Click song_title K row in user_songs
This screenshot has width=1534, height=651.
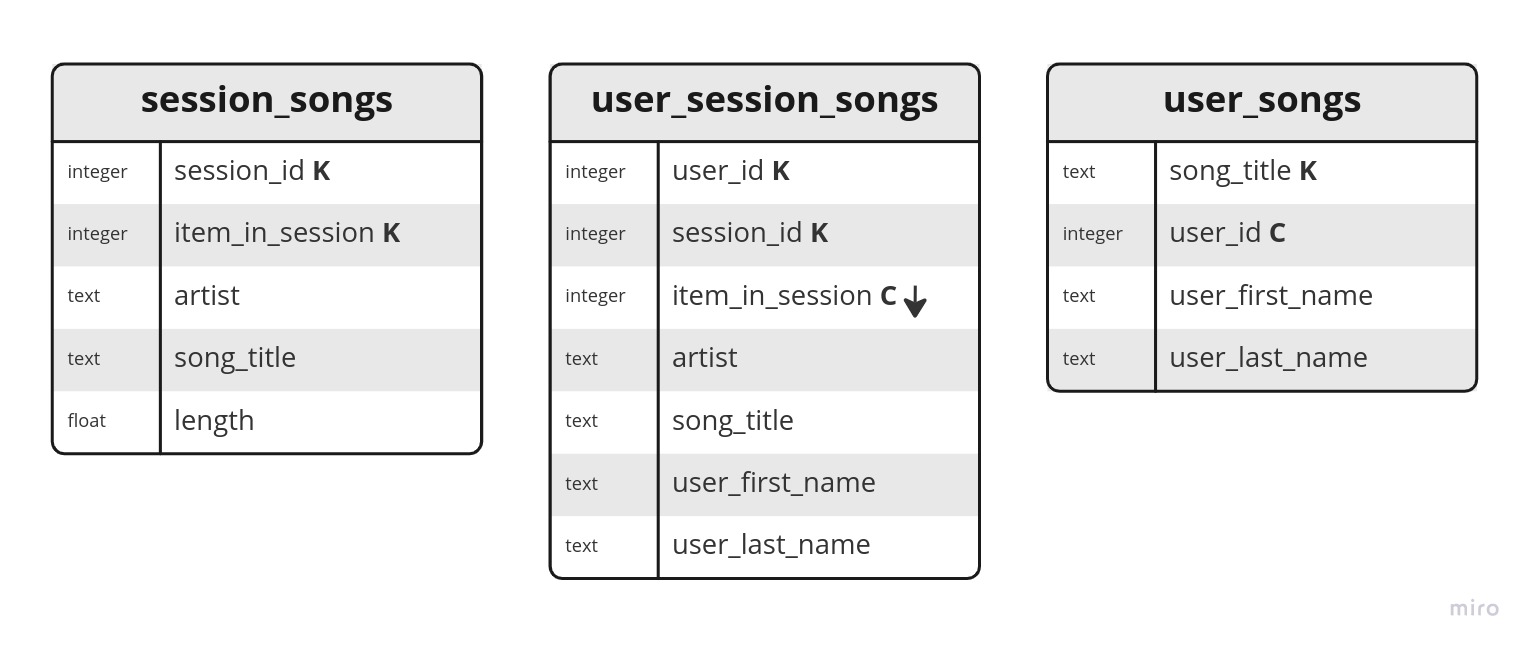(x=1262, y=172)
